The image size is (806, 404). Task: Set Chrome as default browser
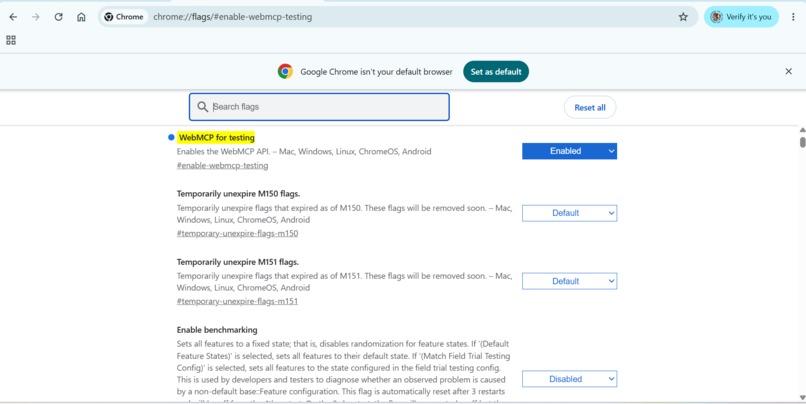click(496, 71)
